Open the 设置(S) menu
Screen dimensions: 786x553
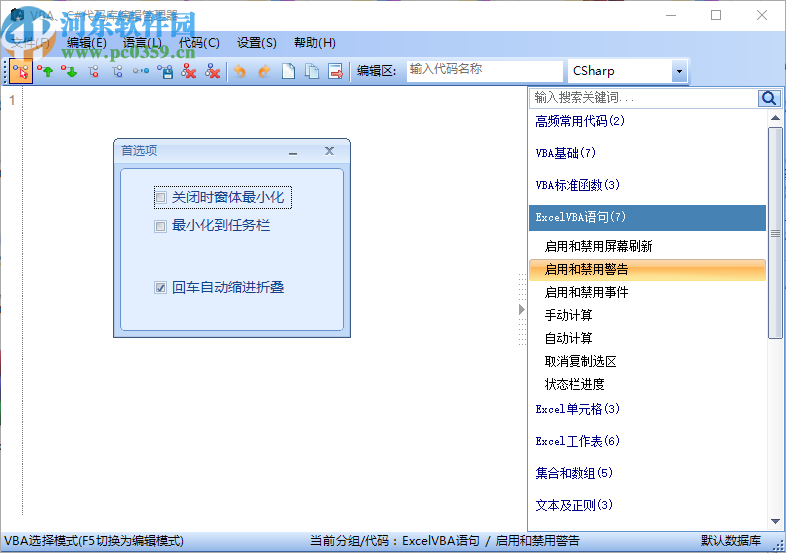256,43
